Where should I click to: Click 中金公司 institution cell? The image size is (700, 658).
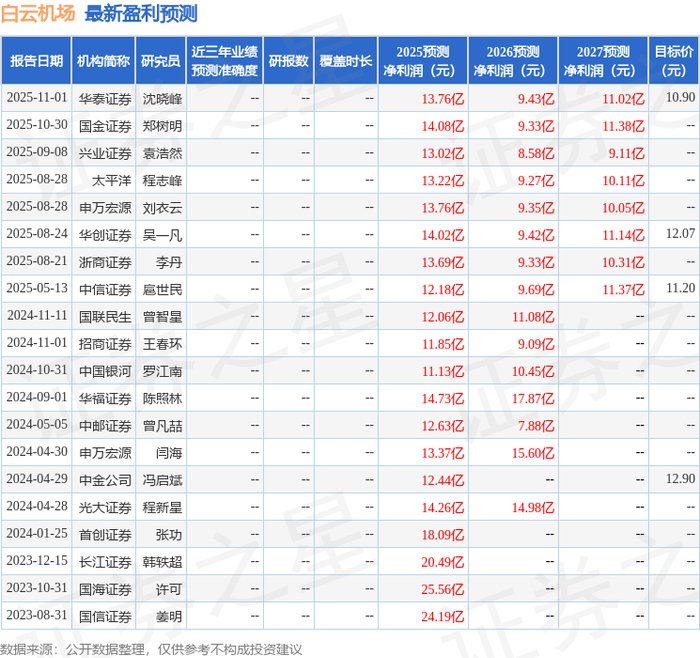(105, 480)
